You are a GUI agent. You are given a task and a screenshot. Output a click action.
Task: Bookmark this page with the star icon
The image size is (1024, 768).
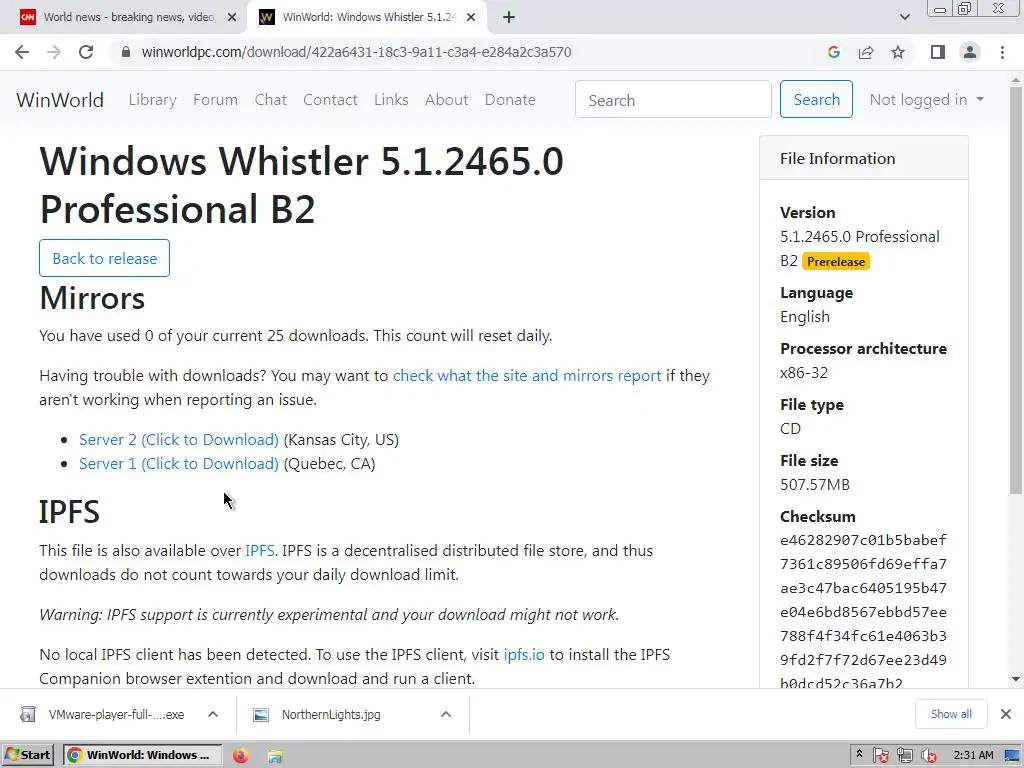point(898,52)
